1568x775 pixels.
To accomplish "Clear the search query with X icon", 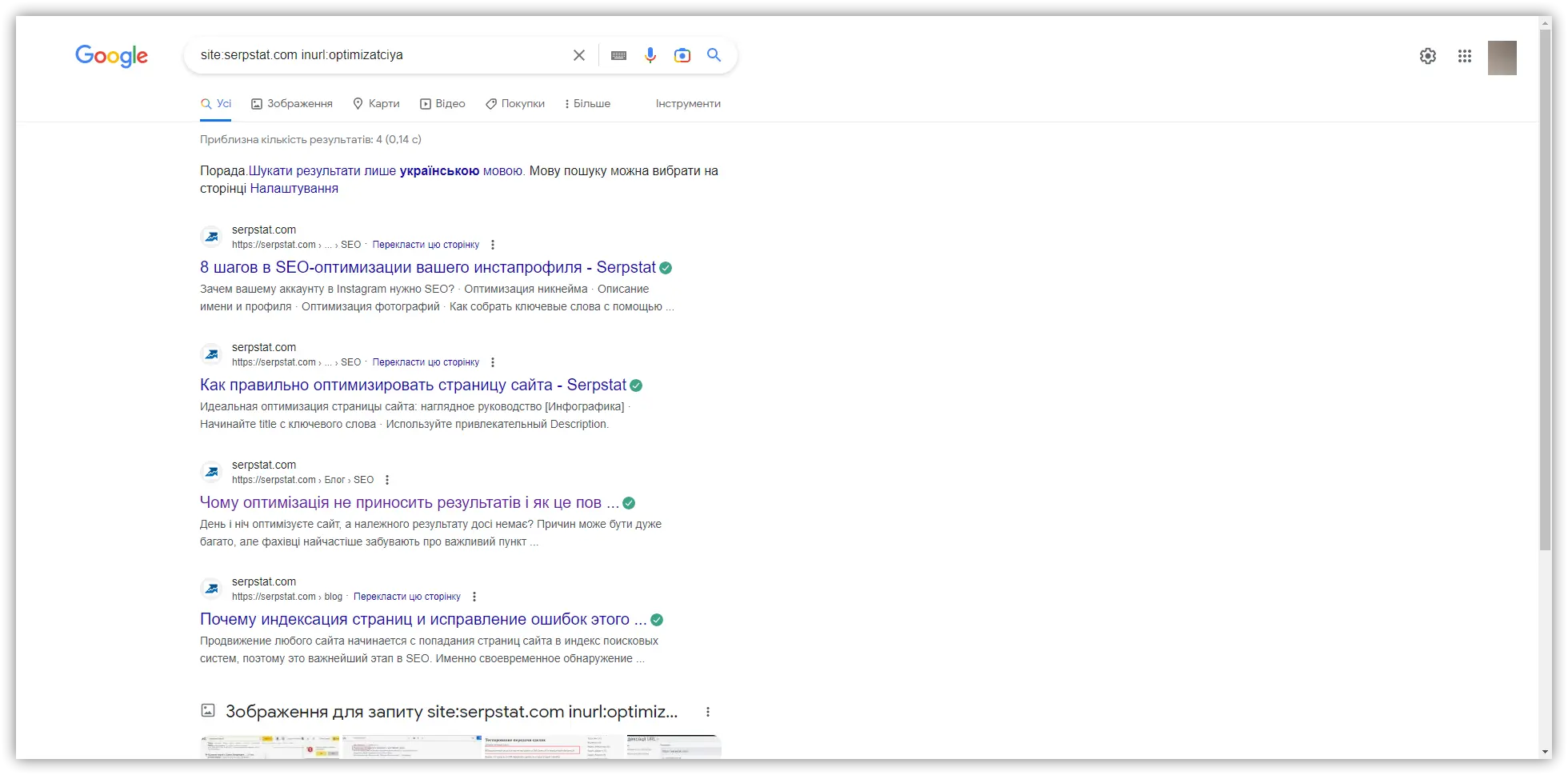I will tap(579, 55).
